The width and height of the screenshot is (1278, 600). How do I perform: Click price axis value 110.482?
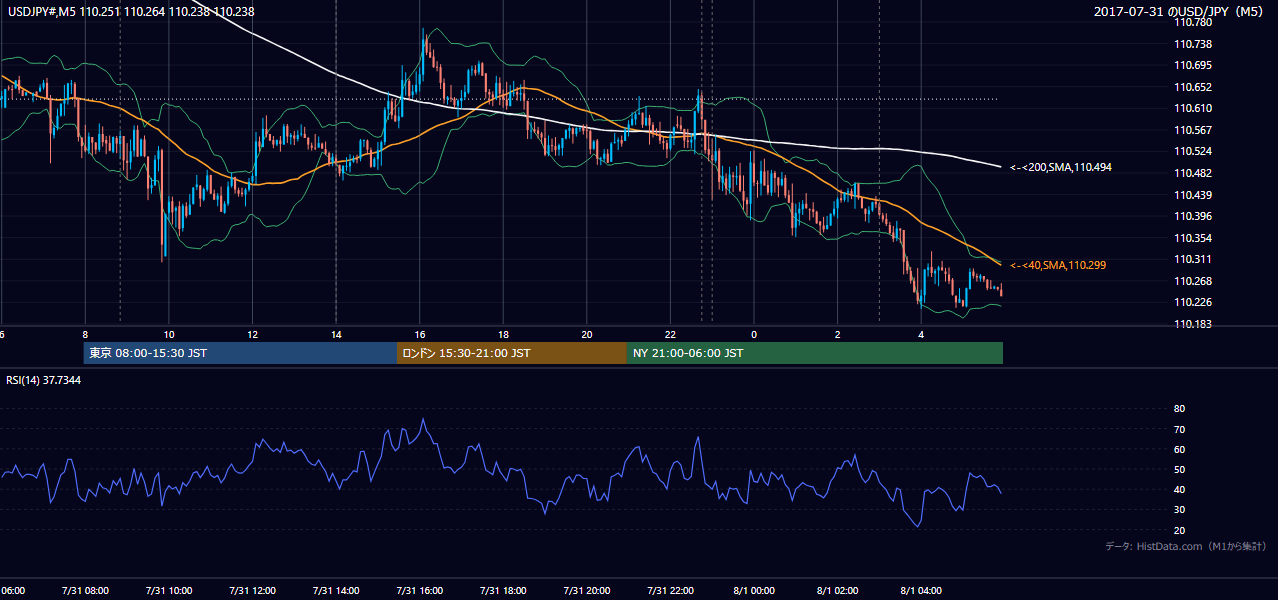[x=1192, y=173]
